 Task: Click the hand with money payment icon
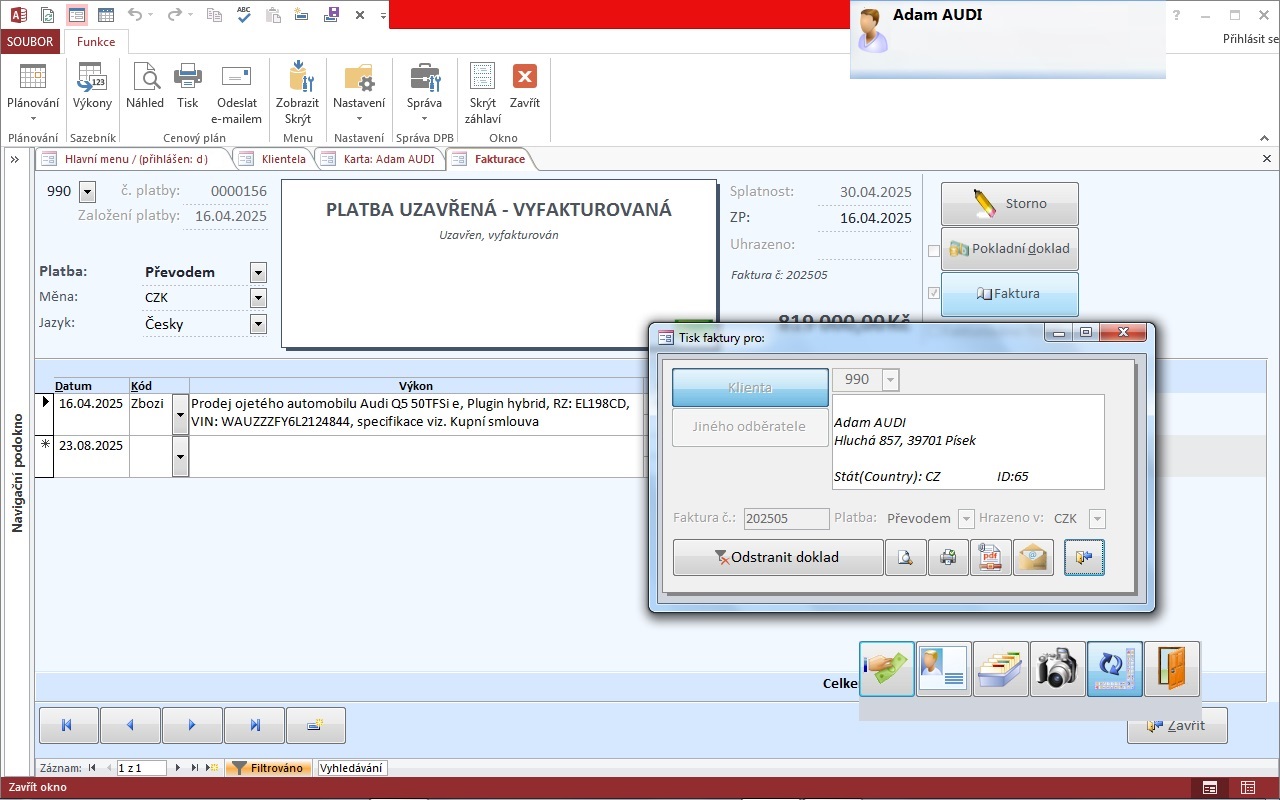tap(886, 669)
